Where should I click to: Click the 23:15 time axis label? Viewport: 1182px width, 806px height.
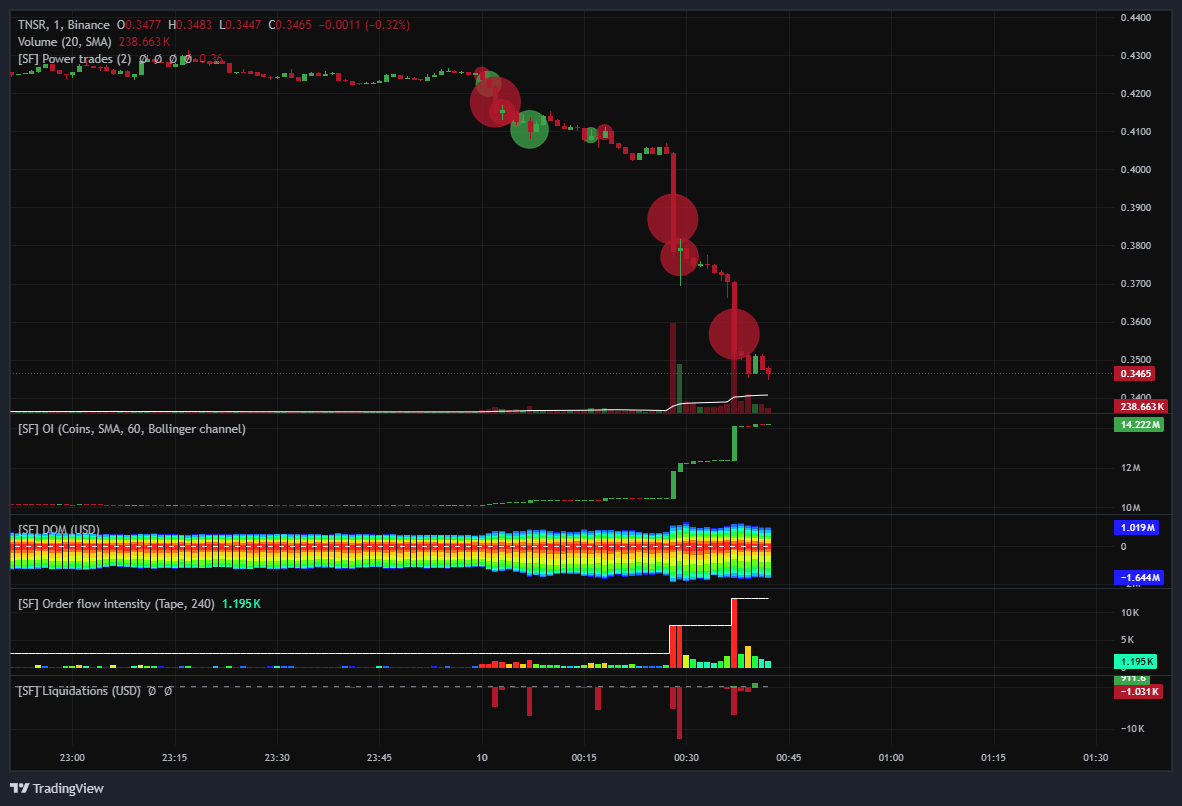pyautogui.click(x=174, y=758)
